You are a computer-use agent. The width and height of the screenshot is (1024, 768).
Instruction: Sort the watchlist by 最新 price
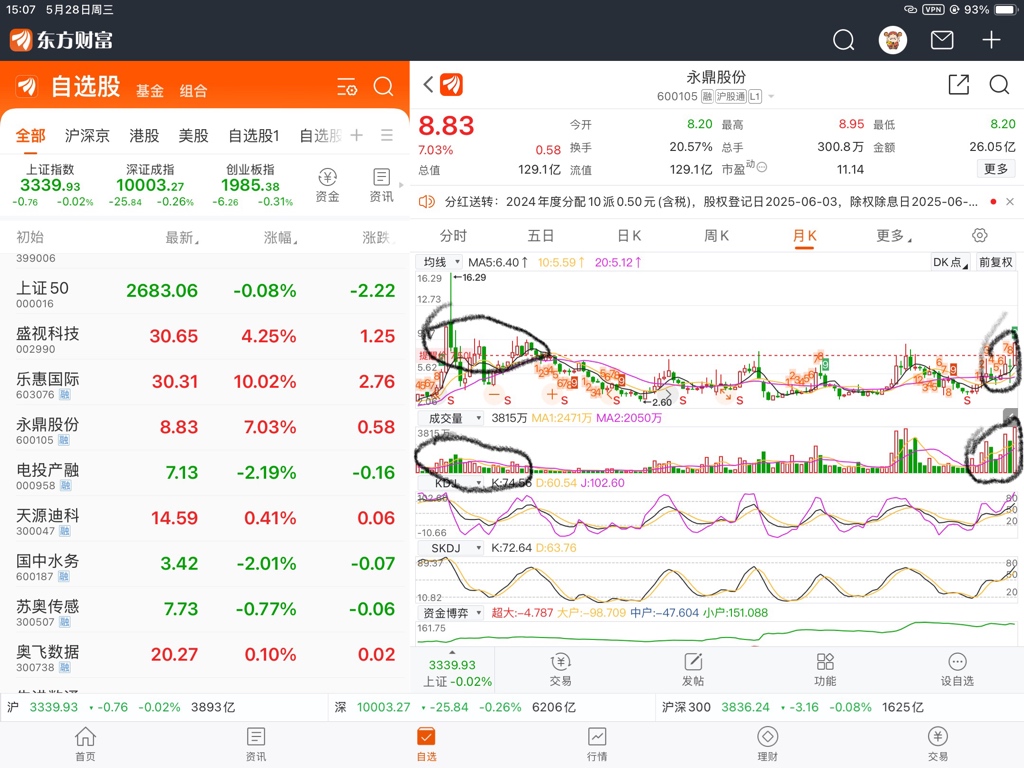pos(182,238)
